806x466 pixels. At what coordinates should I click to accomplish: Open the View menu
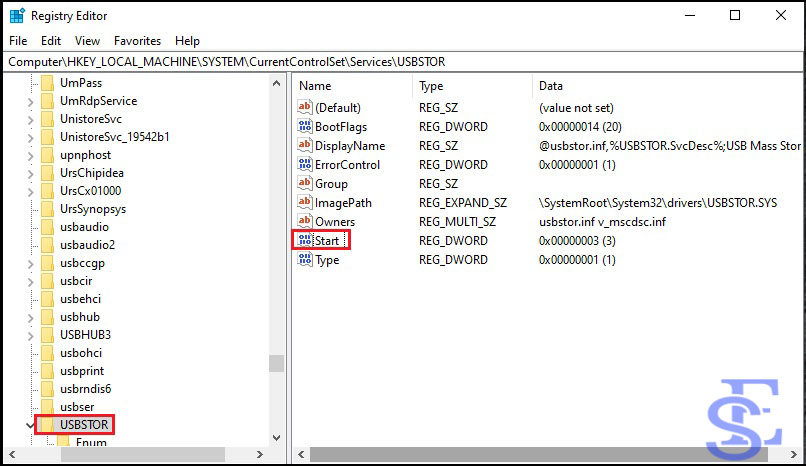click(87, 41)
